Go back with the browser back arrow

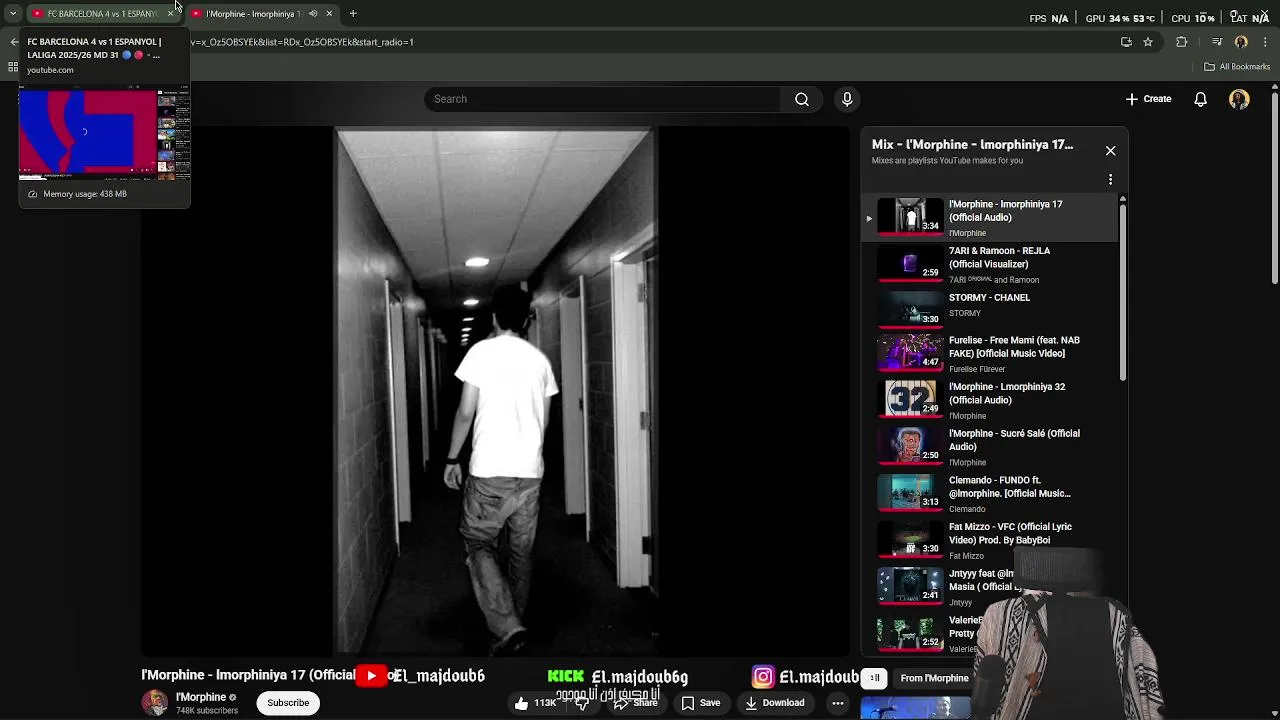click(x=14, y=42)
